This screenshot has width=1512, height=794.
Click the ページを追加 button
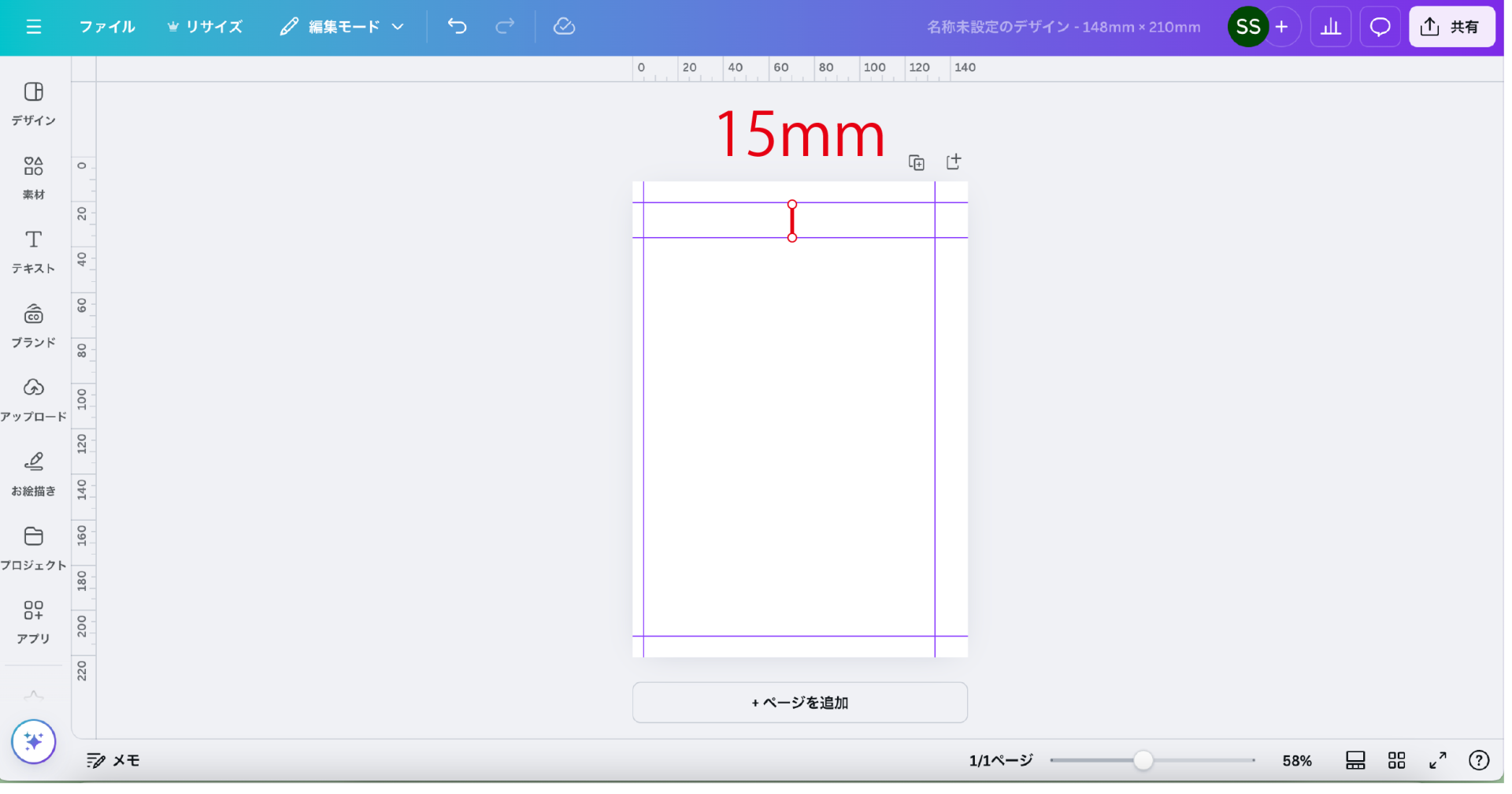[x=799, y=702]
